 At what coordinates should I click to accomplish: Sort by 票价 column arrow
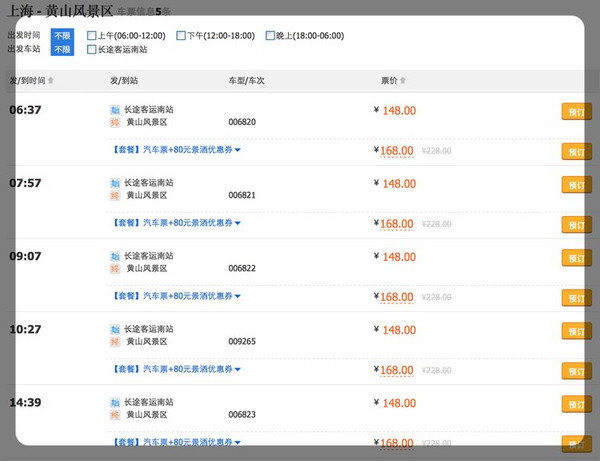pos(403,80)
